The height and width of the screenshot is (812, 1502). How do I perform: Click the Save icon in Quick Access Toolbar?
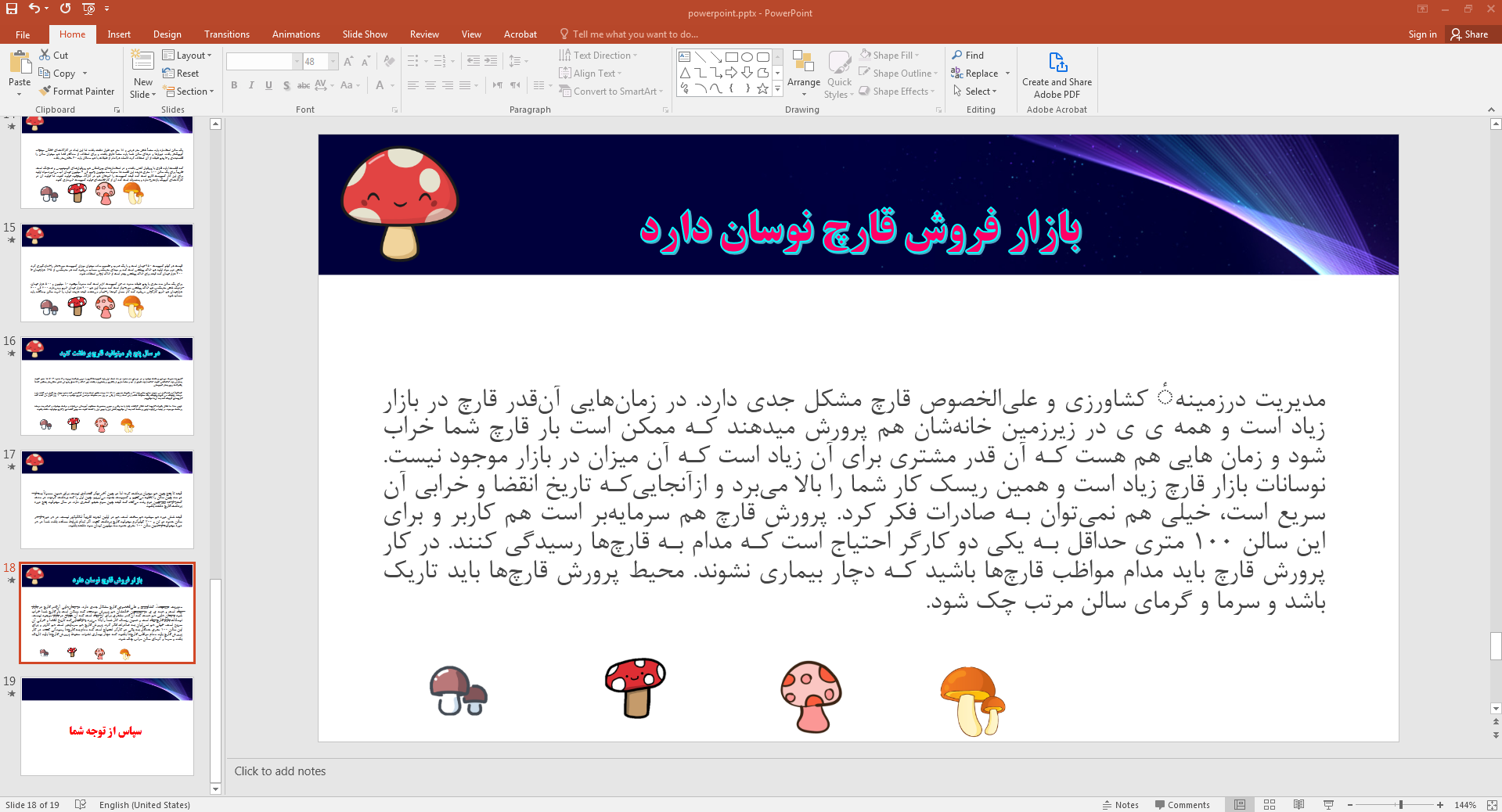click(x=12, y=9)
